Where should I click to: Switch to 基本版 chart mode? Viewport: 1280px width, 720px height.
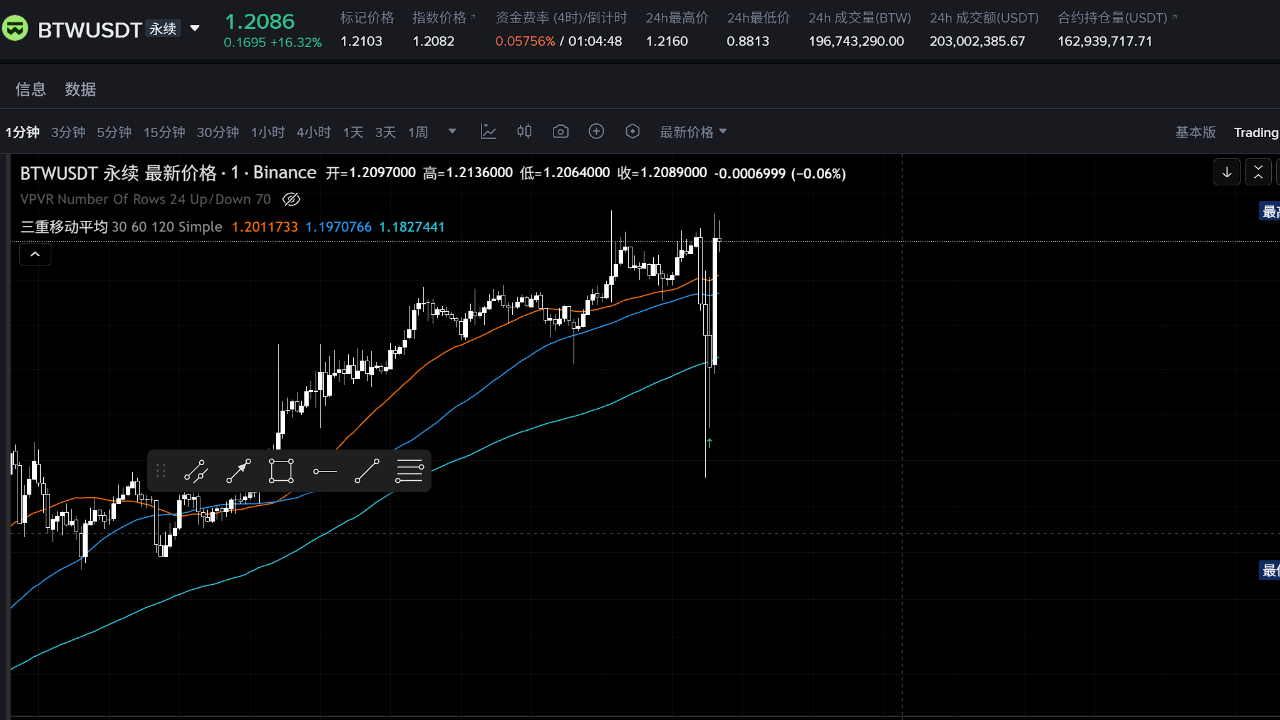[x=1196, y=132]
